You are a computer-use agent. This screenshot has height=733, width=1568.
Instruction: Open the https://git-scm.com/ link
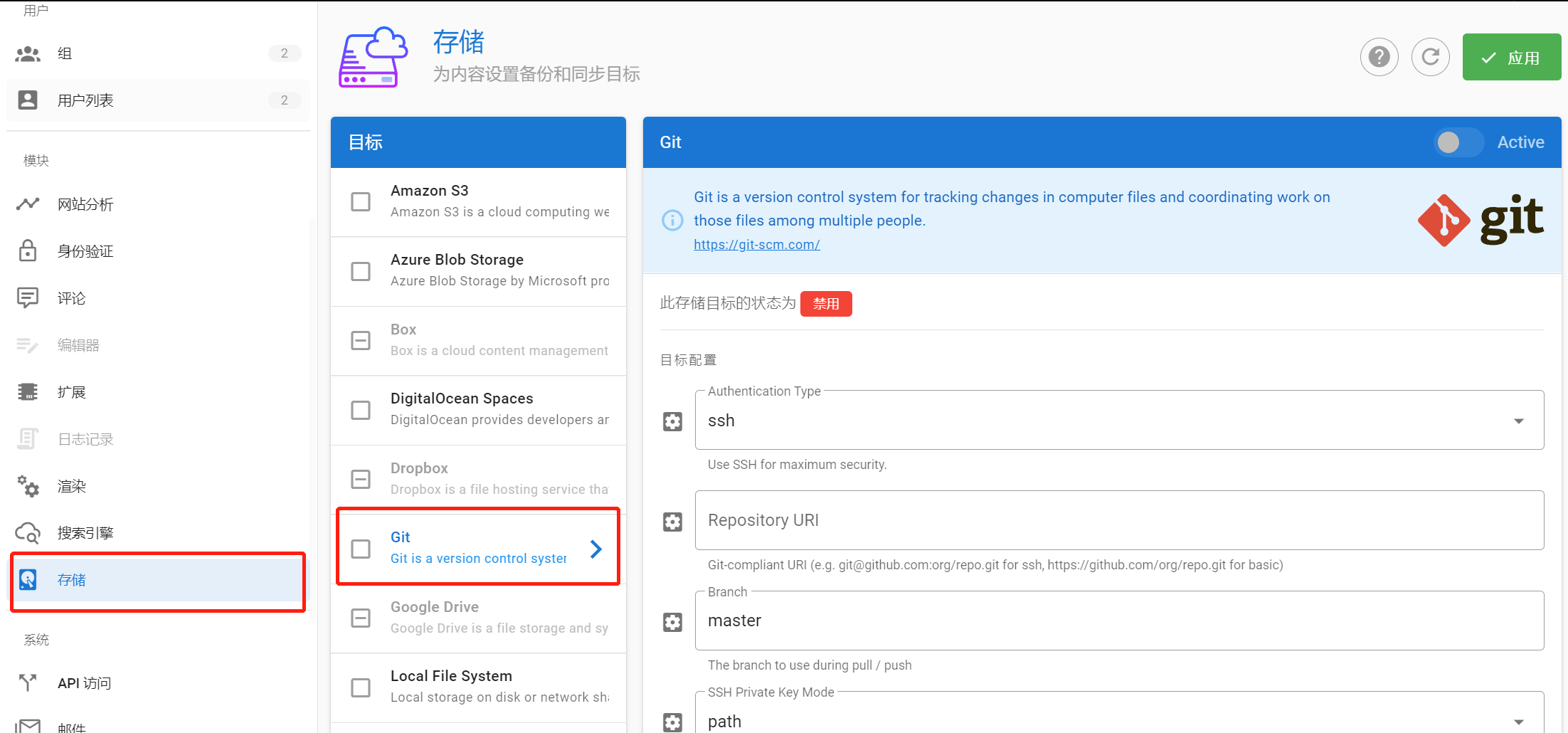pyautogui.click(x=757, y=244)
